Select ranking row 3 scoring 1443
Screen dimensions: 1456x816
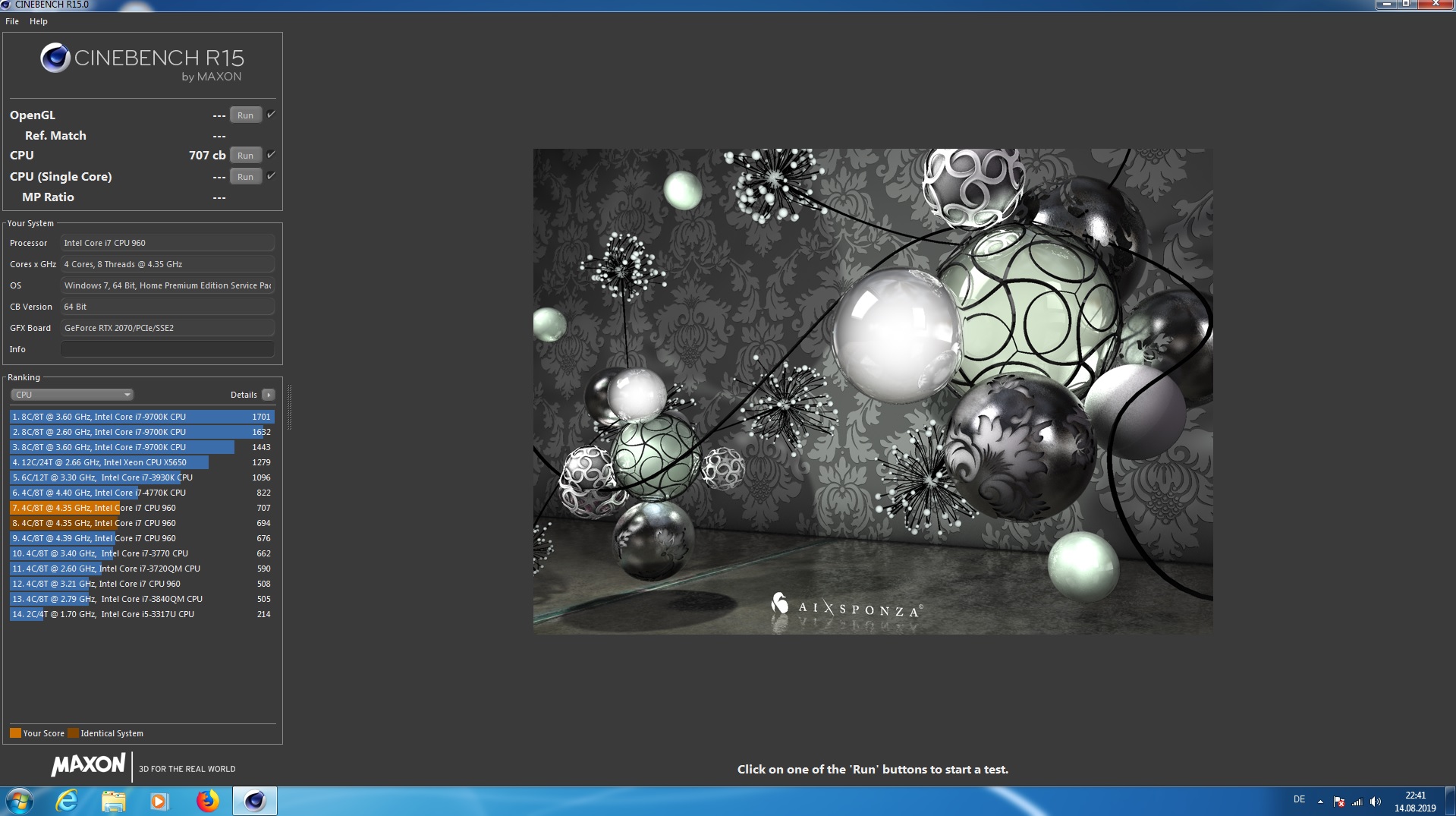pos(142,447)
